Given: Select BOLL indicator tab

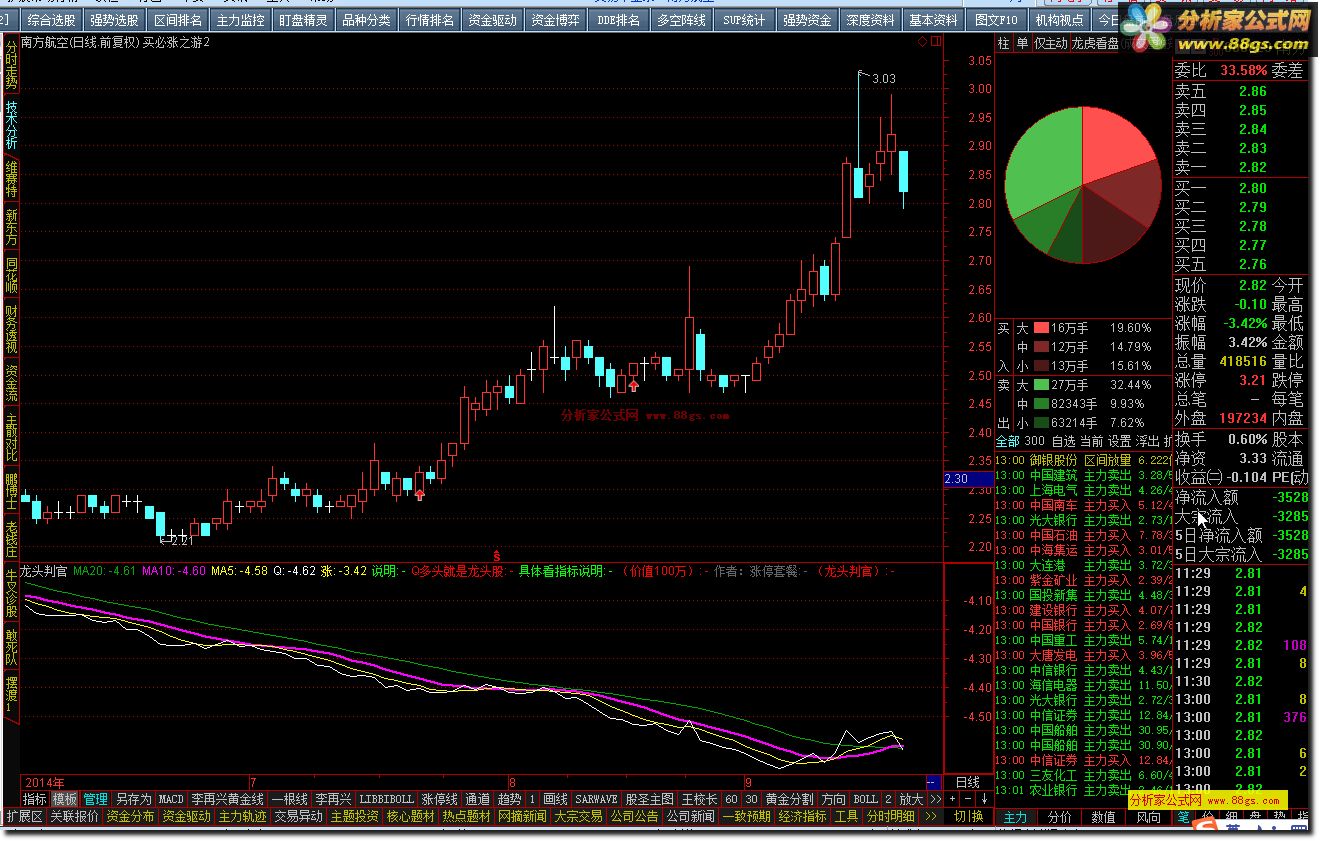Looking at the screenshot, I should [x=866, y=799].
